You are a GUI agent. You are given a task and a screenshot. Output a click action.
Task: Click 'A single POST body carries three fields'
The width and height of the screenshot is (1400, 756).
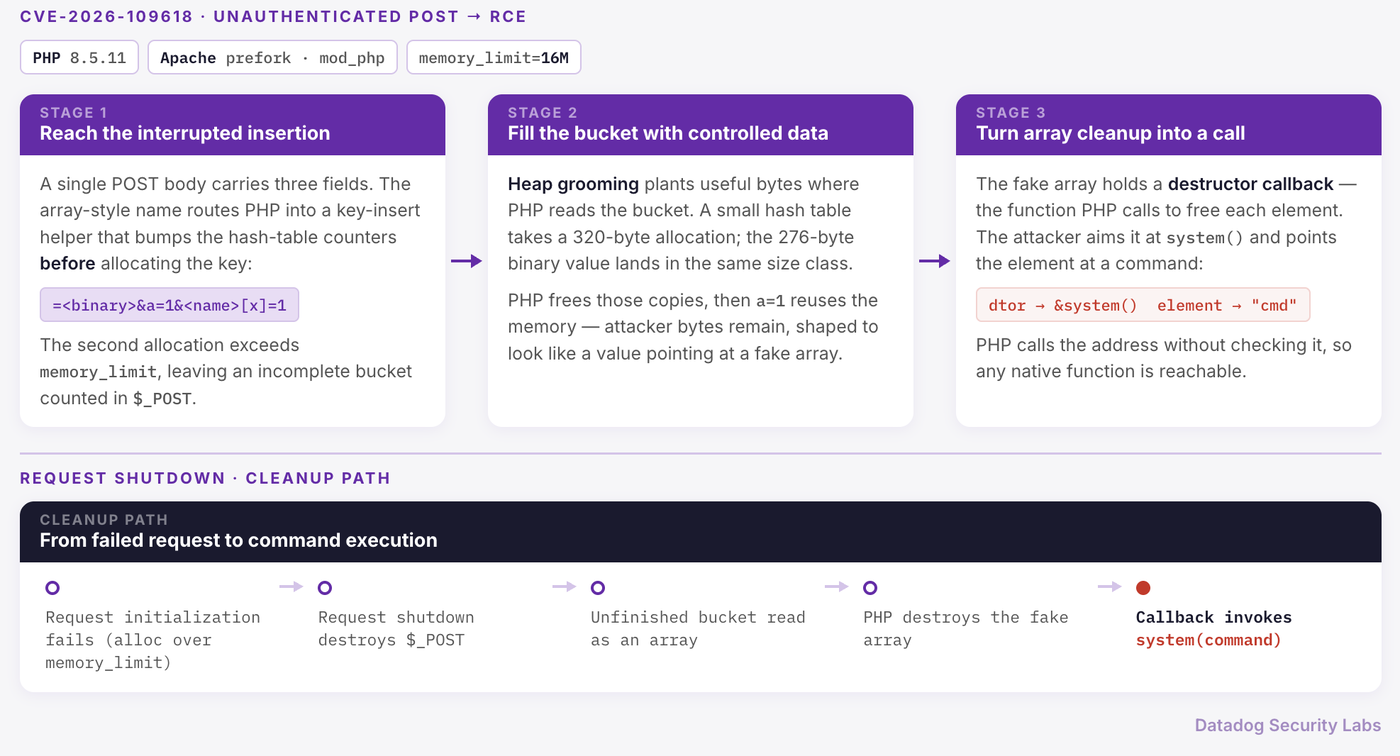pos(207,184)
